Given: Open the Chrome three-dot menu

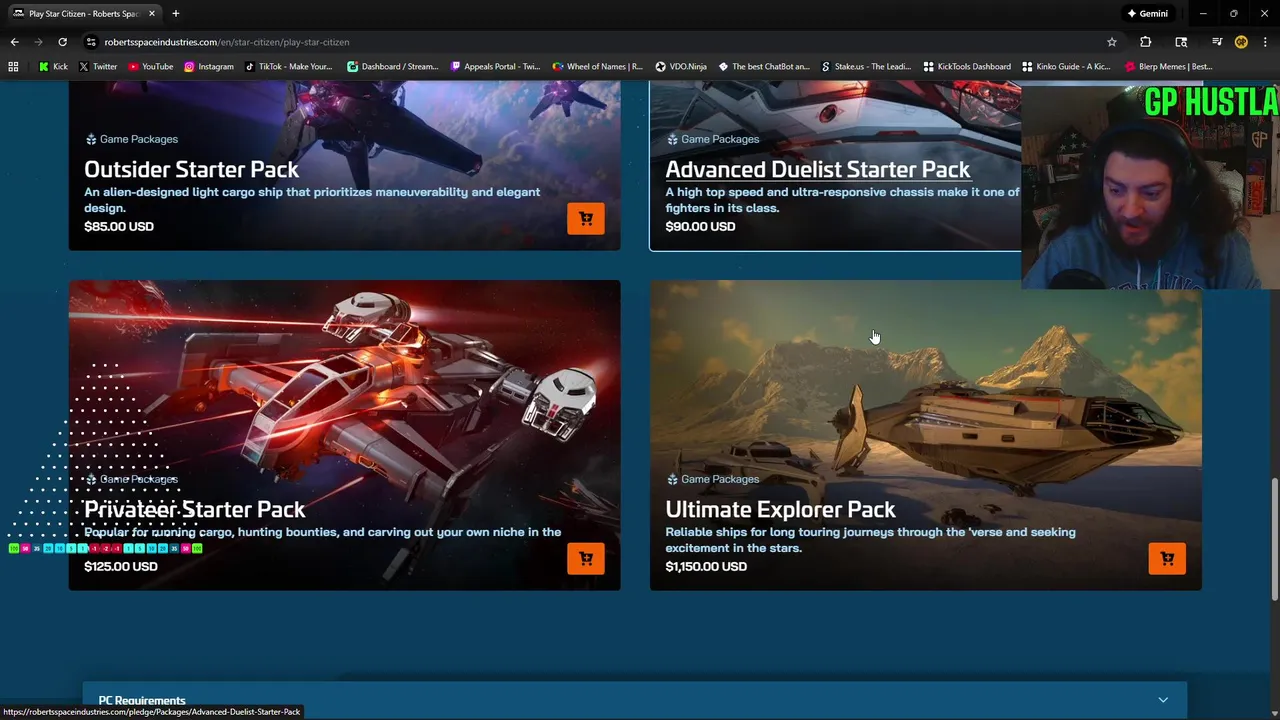Looking at the screenshot, I should 1265,42.
